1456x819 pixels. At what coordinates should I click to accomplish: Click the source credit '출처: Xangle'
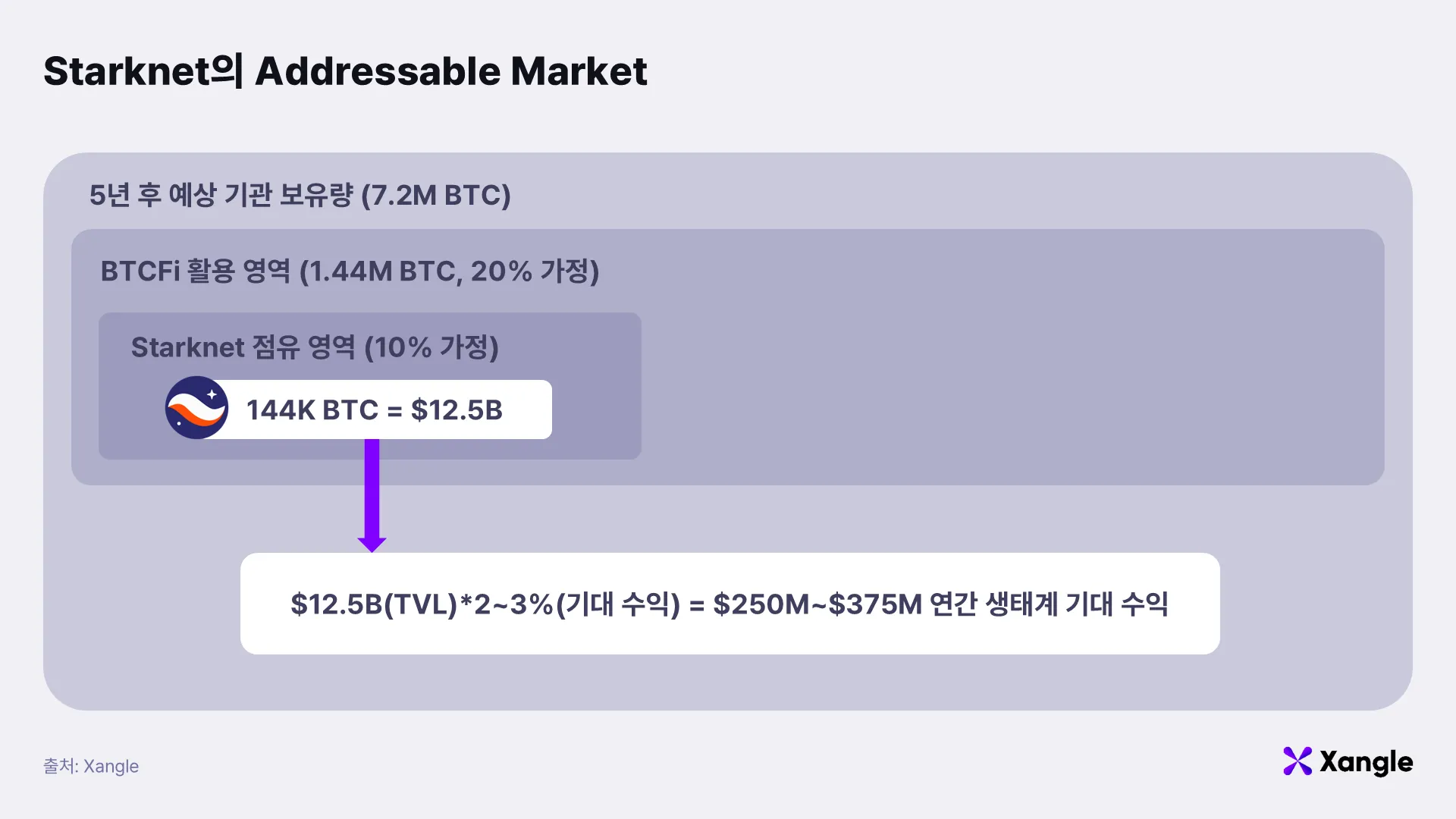point(91,766)
